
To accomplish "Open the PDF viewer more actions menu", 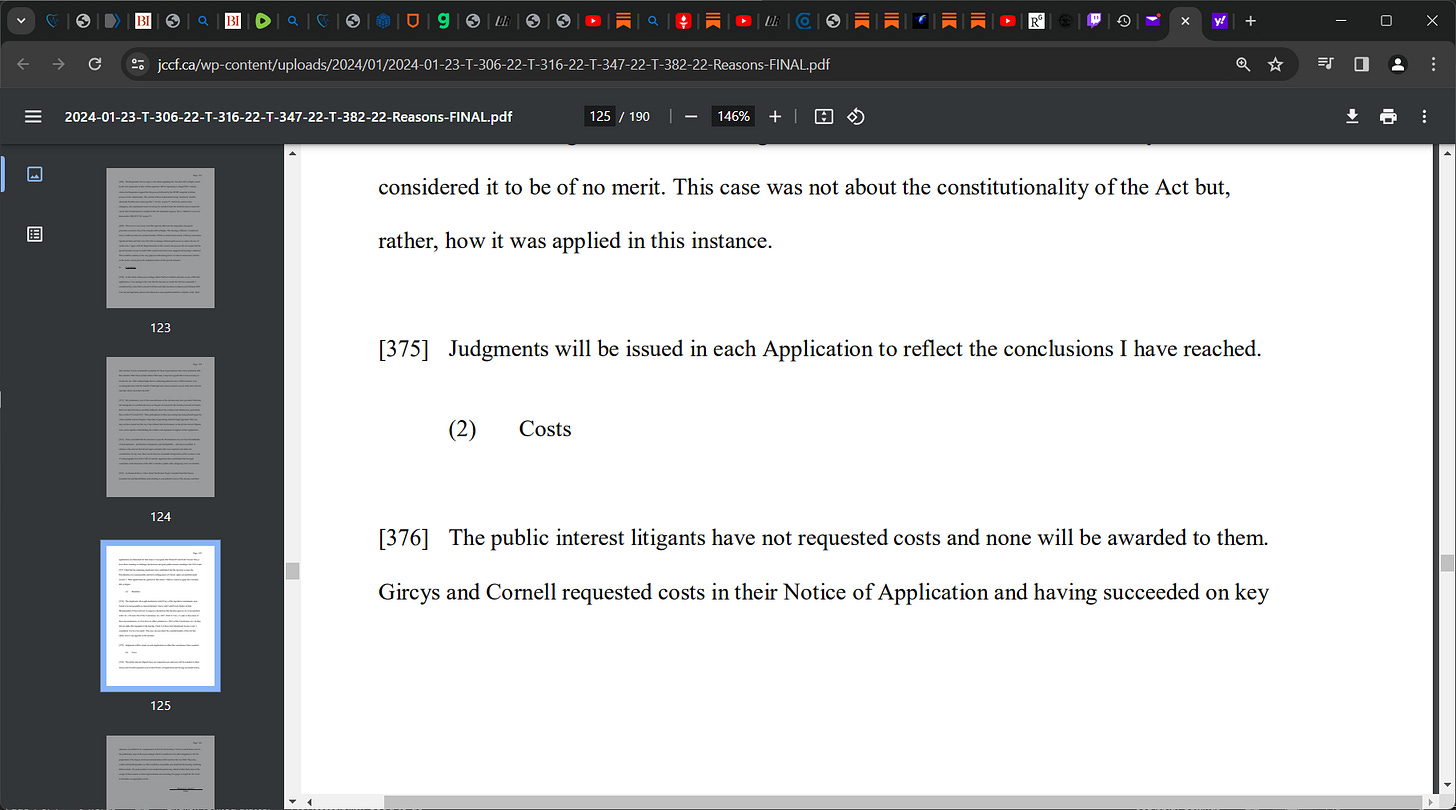I will coord(1424,116).
